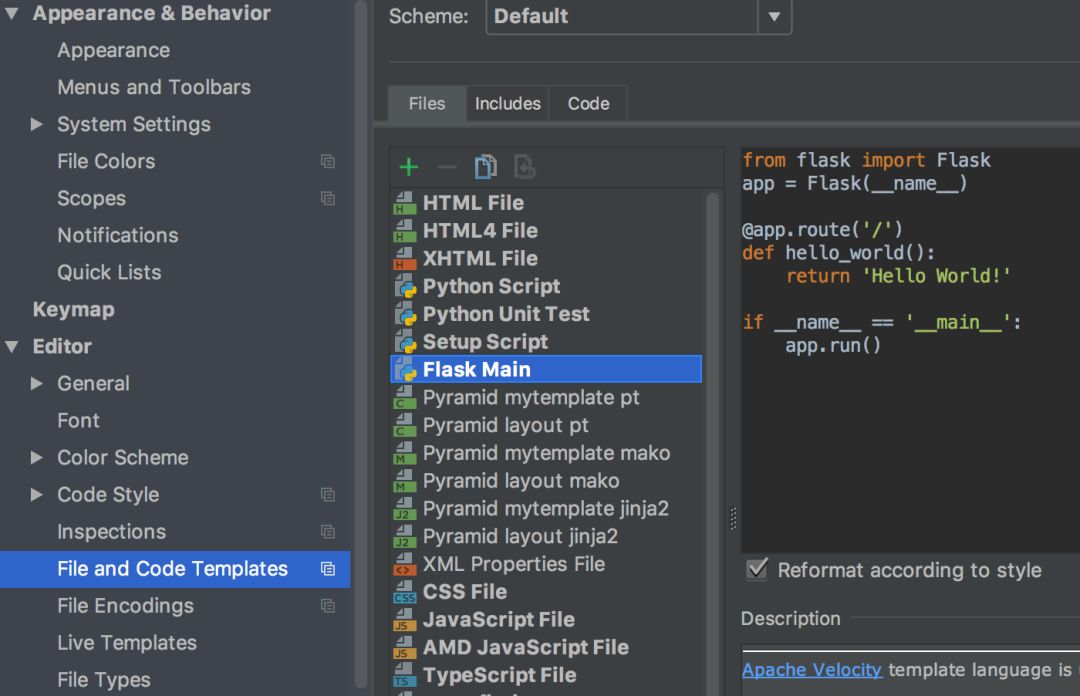Click the template list scrollbar
This screenshot has height=696, width=1080.
pos(713,400)
